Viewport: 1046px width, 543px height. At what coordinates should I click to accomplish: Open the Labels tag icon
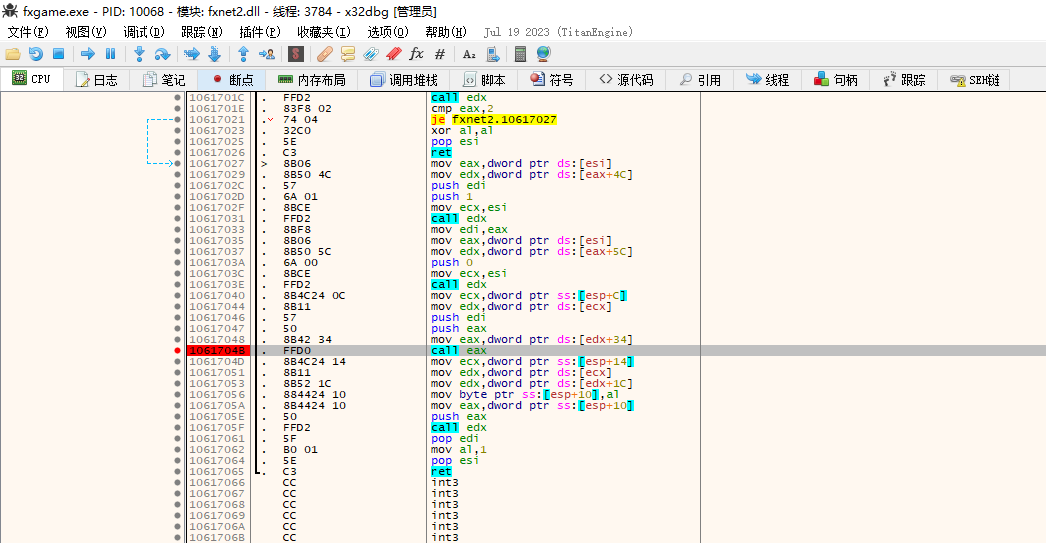click(x=371, y=54)
